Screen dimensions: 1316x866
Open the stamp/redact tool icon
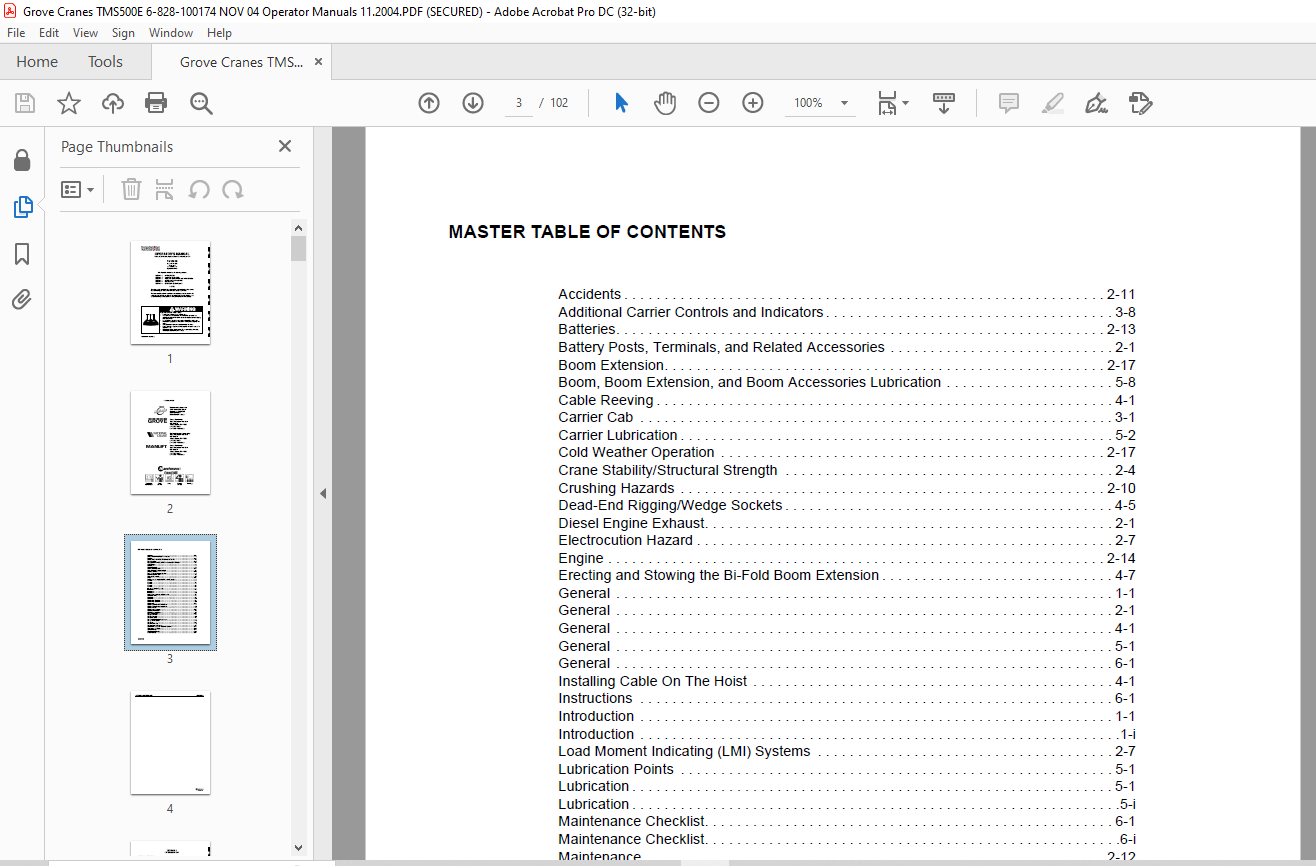(1141, 103)
